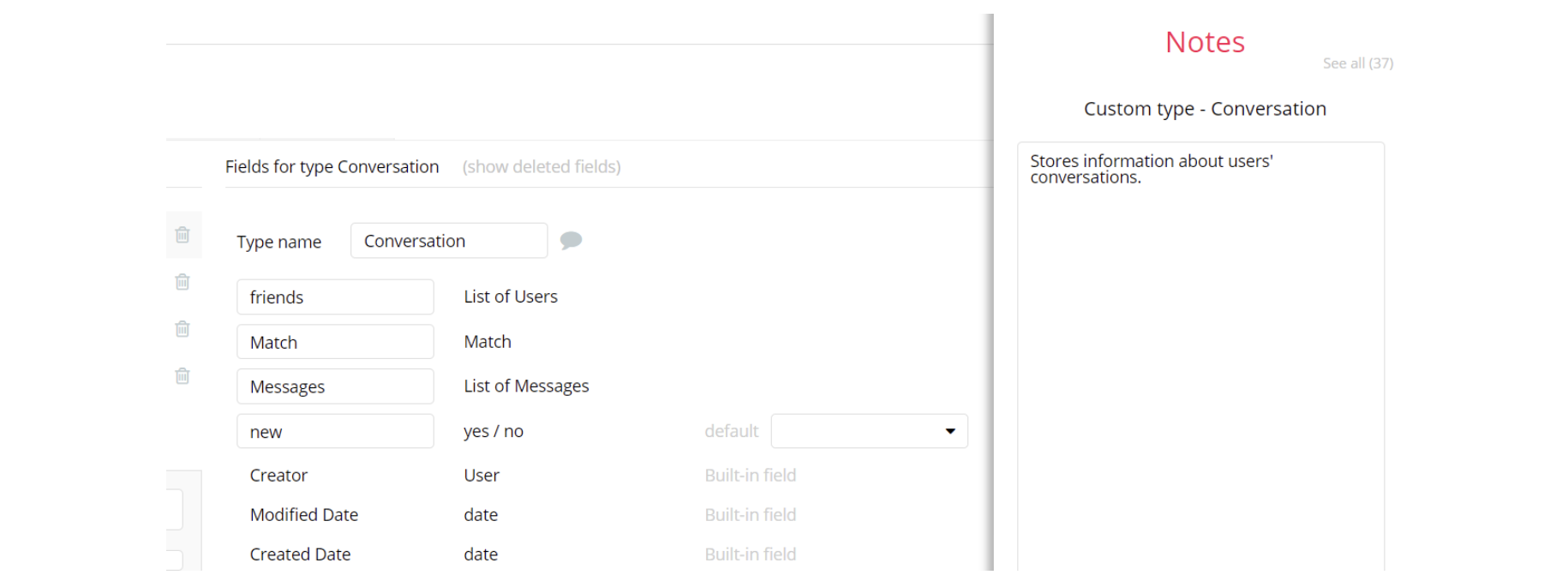Click the bottom trash icon in the left column
Screen dimensions: 1568x581
(x=183, y=376)
